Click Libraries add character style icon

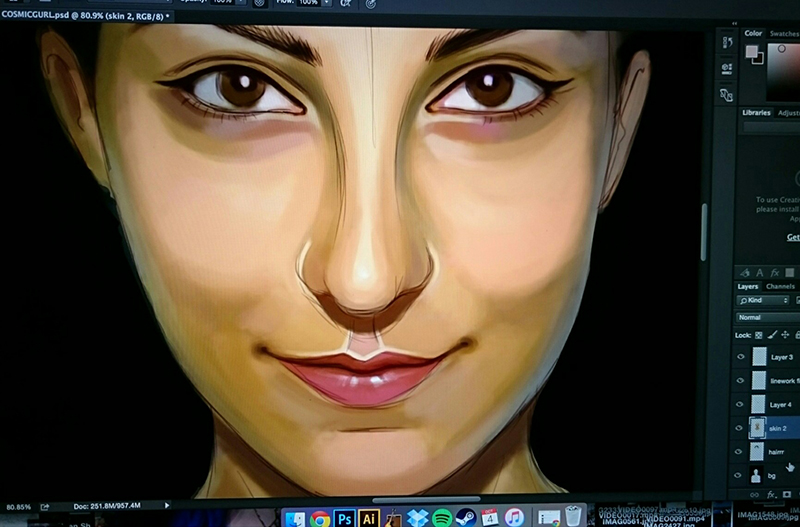click(x=760, y=273)
